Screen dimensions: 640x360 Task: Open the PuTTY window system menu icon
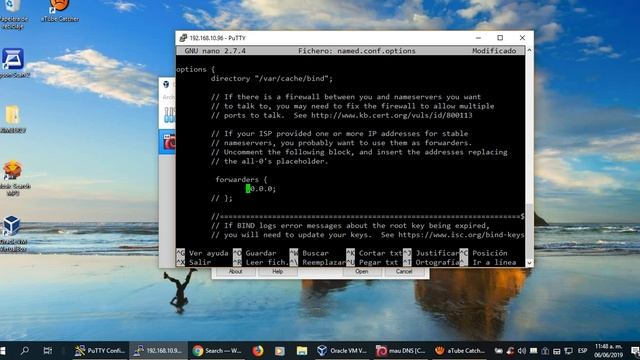coord(183,38)
